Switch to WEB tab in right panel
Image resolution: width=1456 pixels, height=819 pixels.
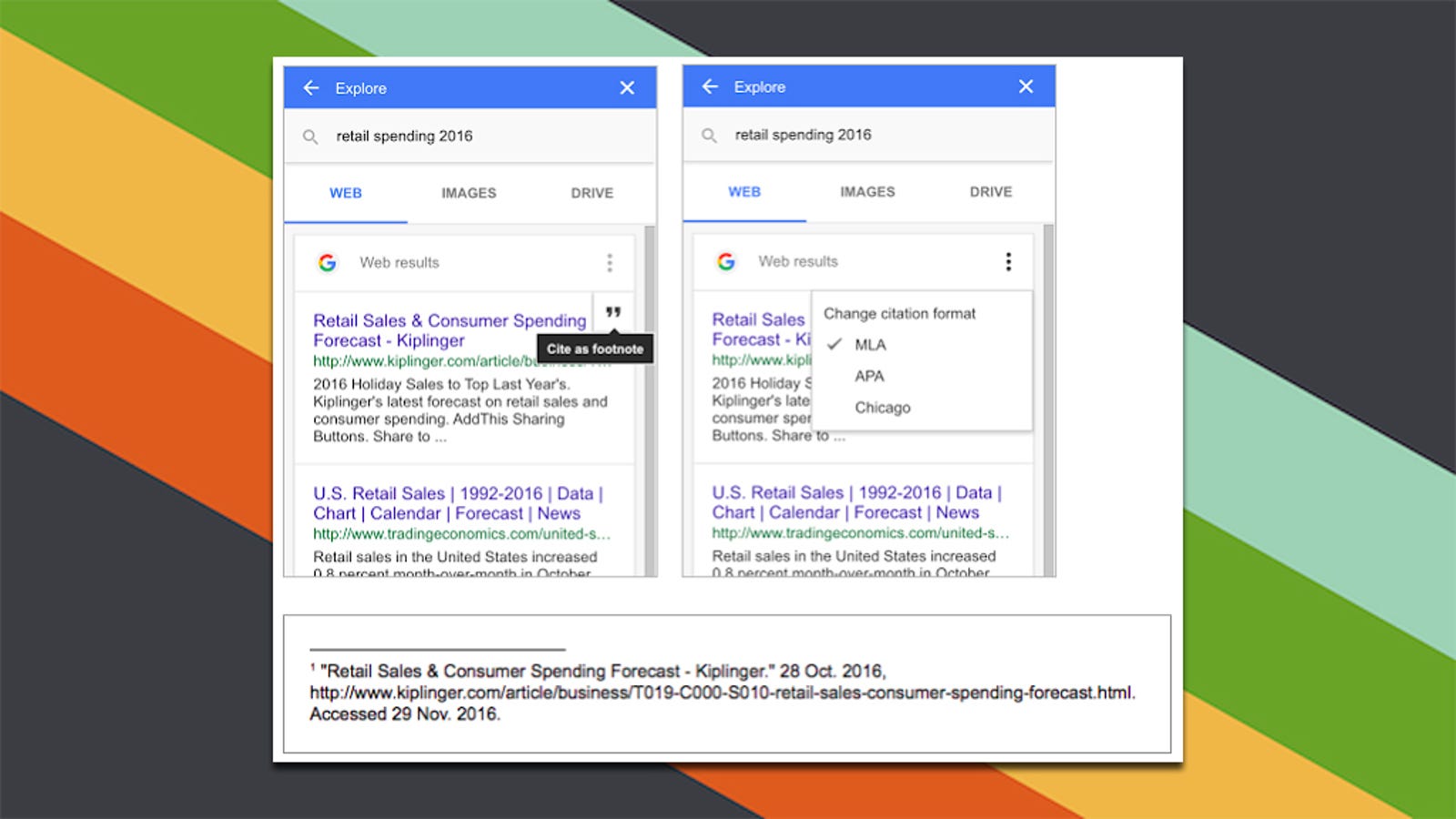744,192
